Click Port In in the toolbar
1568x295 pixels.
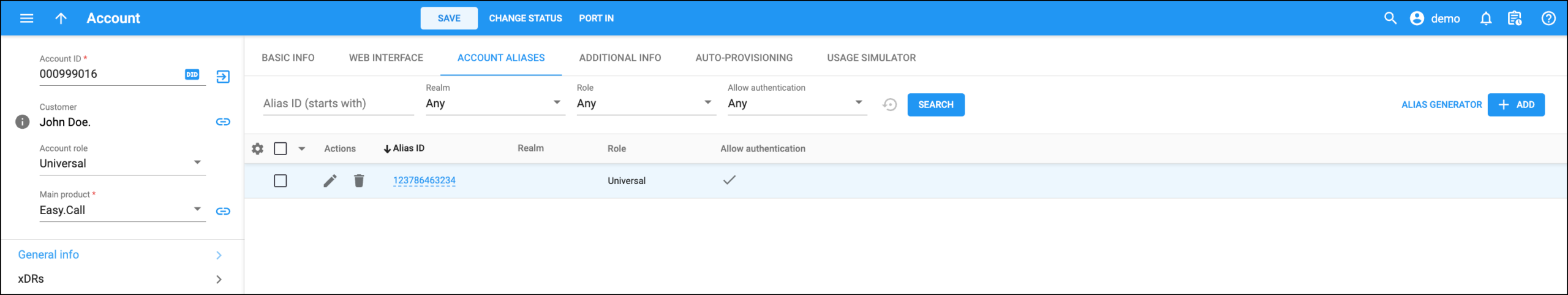pyautogui.click(x=596, y=18)
